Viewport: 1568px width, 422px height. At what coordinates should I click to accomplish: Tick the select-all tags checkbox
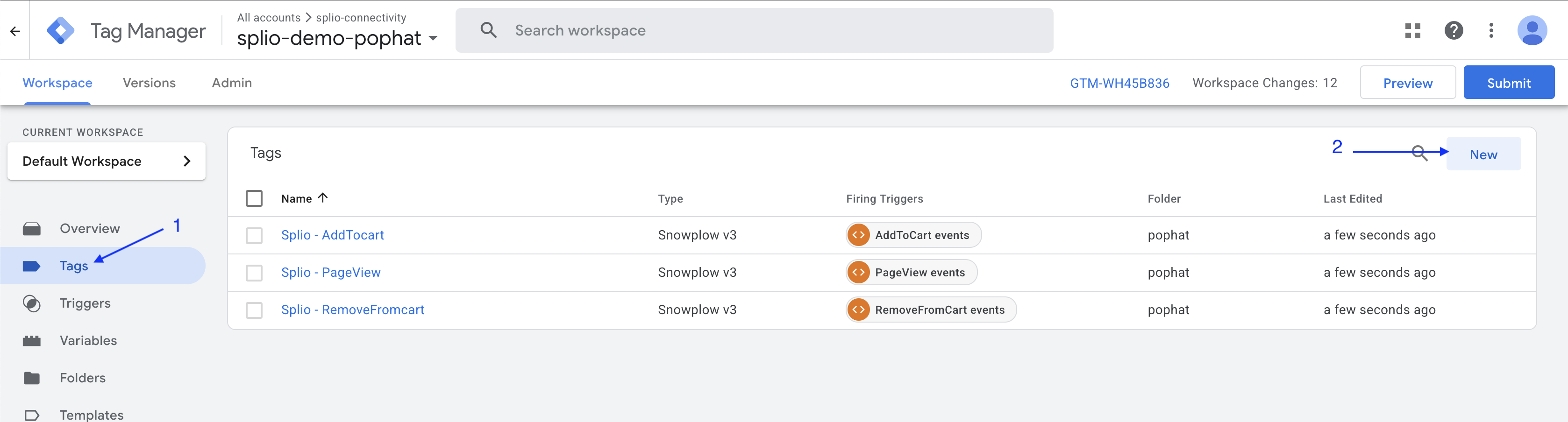[254, 198]
